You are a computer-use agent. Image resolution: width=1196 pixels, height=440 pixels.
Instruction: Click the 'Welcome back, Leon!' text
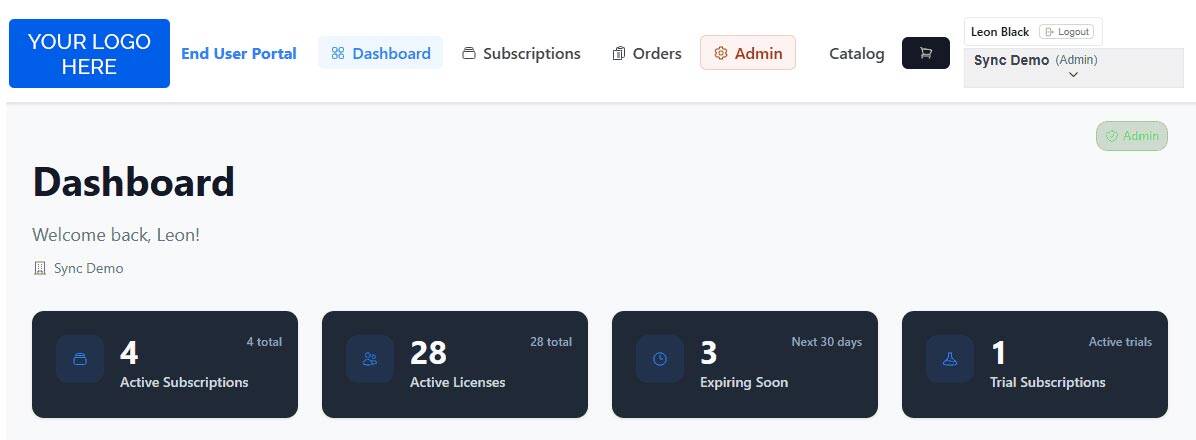coord(116,235)
